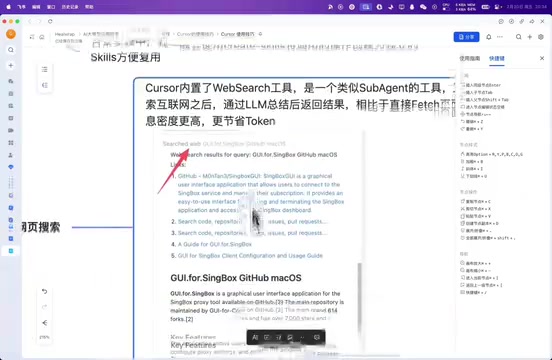The image size is (552, 360).
Task: Reload the page with the refresh icon
Action: coord(50,21)
